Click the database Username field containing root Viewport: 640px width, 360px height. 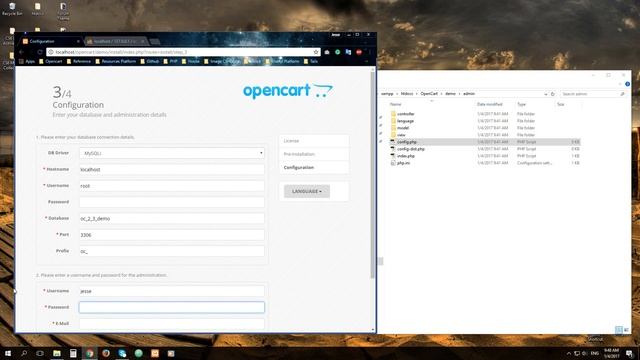(172, 186)
